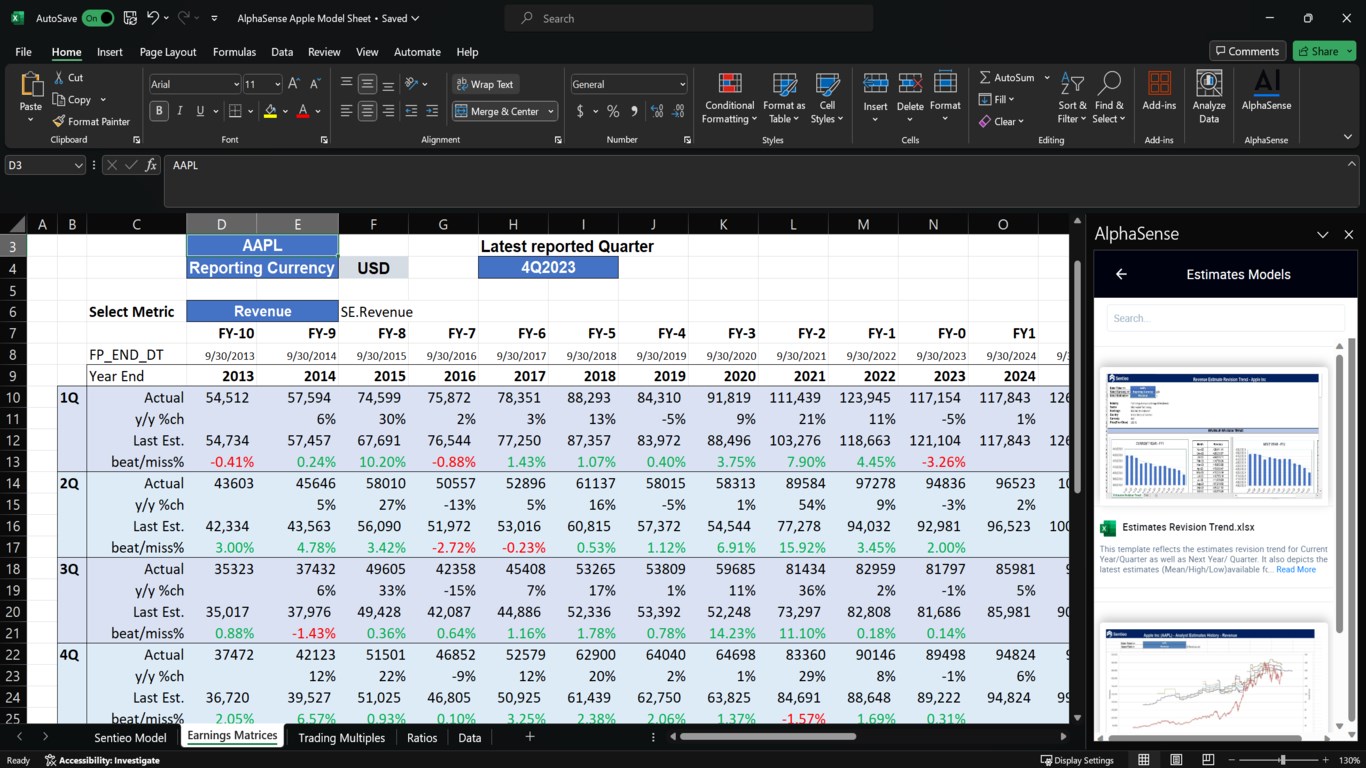
Task: Toggle the AutoSave switch
Action: point(98,18)
